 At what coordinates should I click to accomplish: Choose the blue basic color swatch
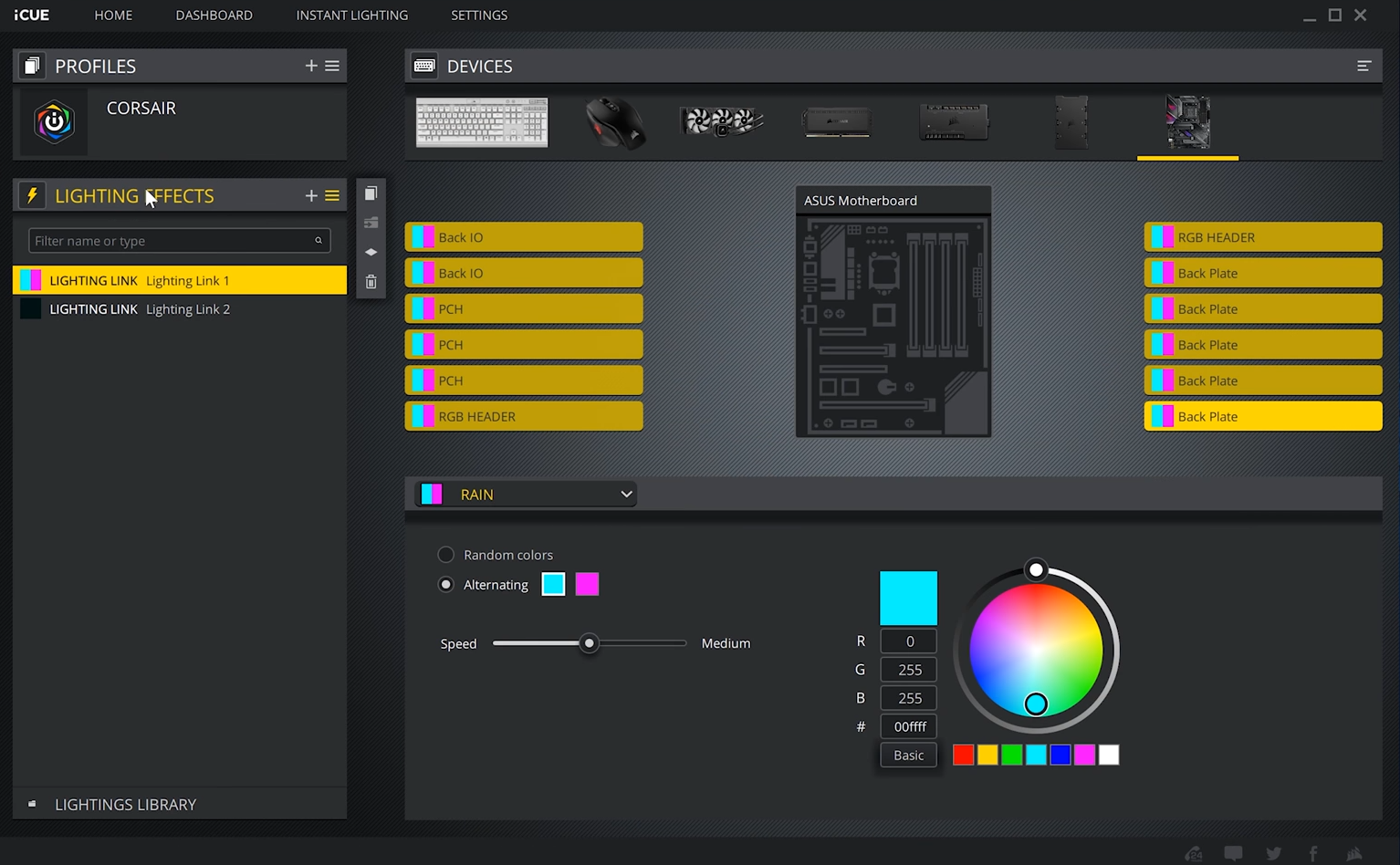click(1060, 755)
